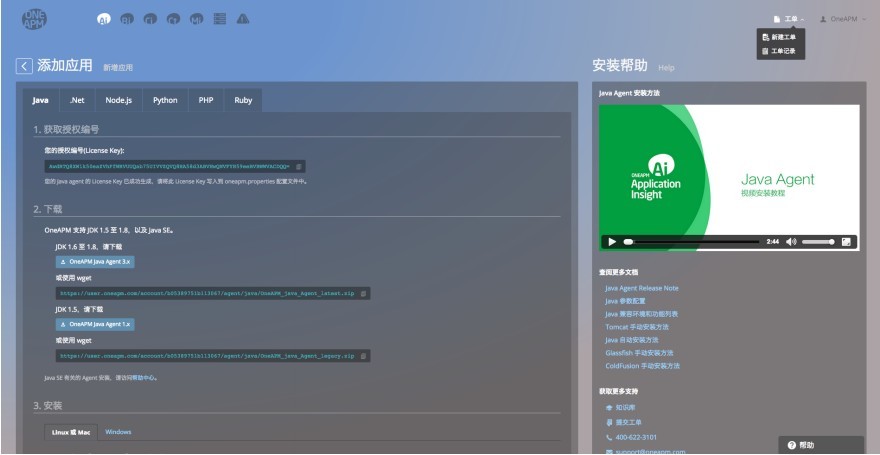Open Tomcat 手动安装方法 link
880x455 pixels.
637,327
